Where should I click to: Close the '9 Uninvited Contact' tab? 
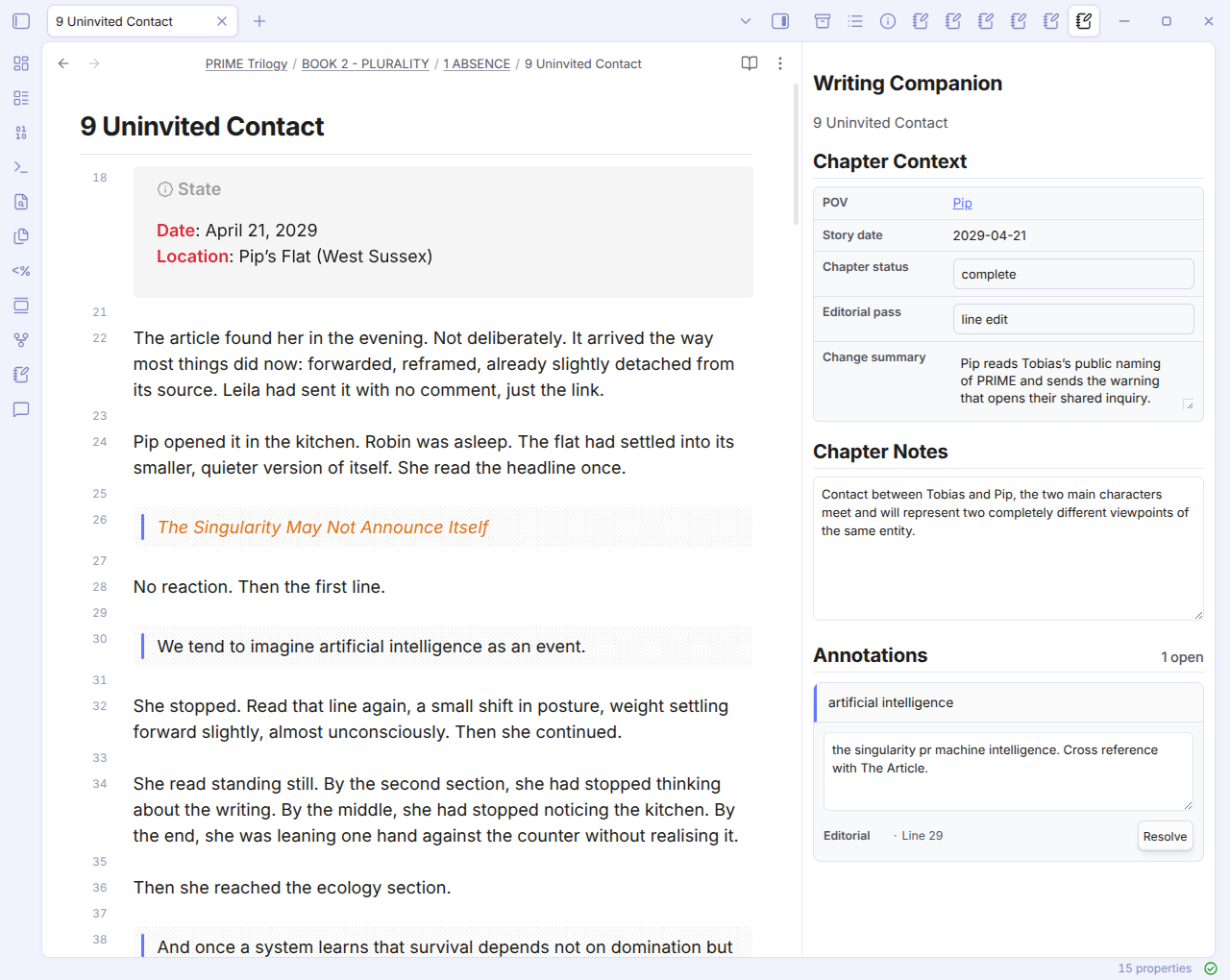tap(222, 21)
